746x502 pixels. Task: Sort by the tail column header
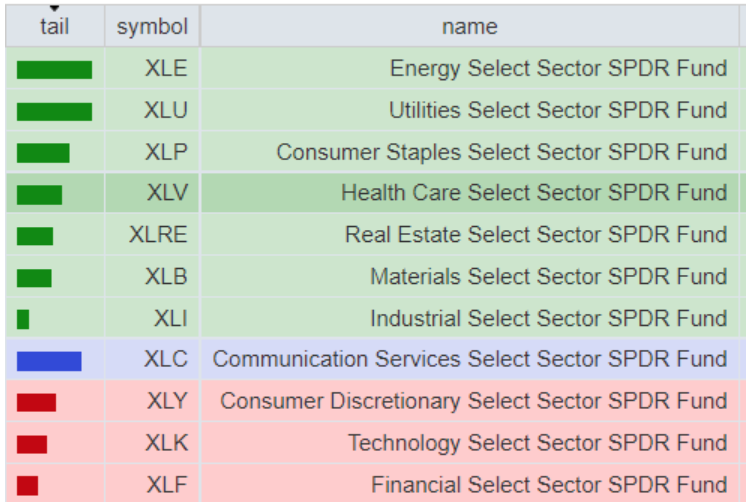coord(54,27)
